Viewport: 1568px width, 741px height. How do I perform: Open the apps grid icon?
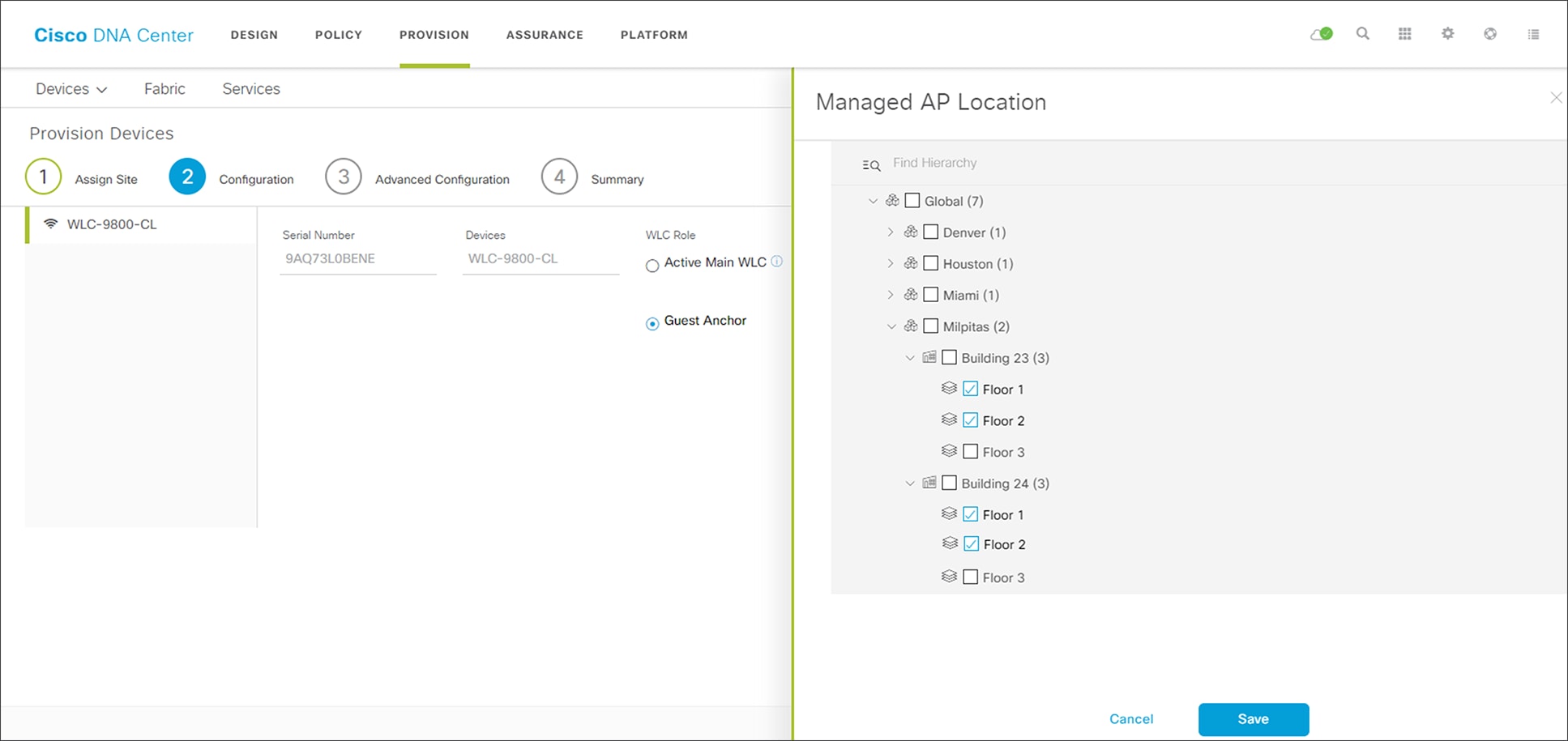[1405, 34]
